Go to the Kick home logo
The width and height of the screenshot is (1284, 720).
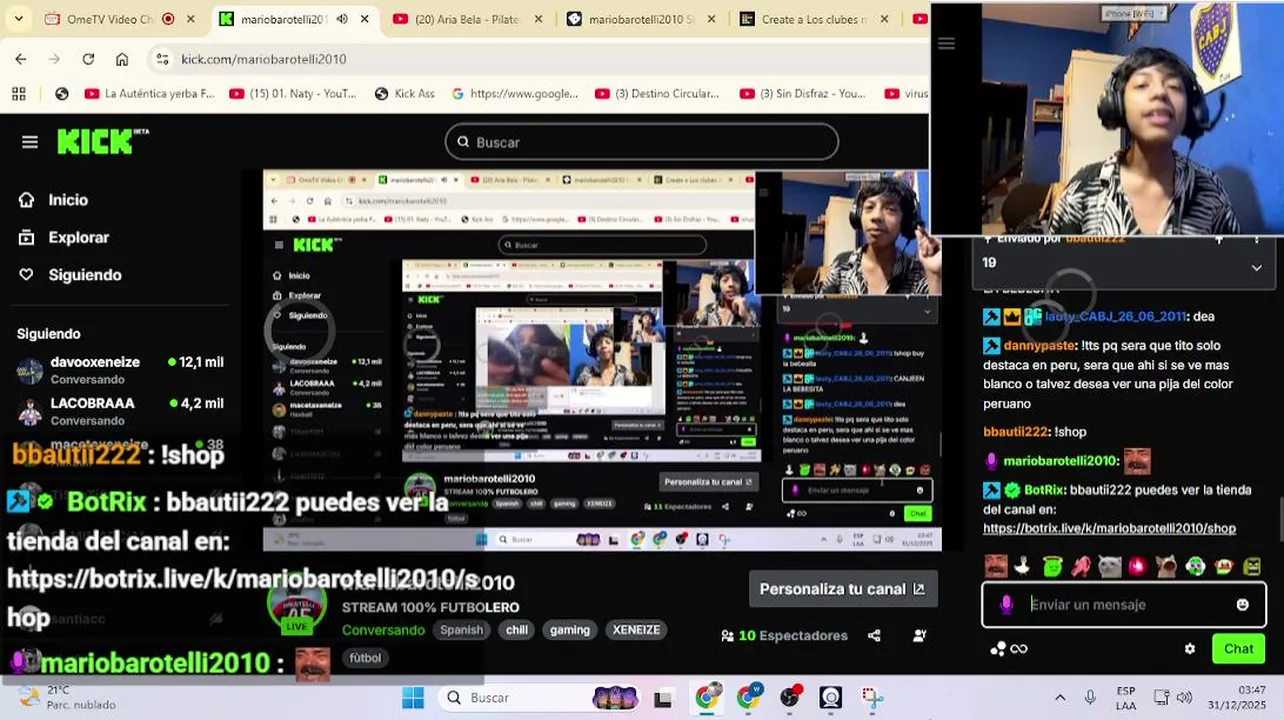tap(102, 142)
